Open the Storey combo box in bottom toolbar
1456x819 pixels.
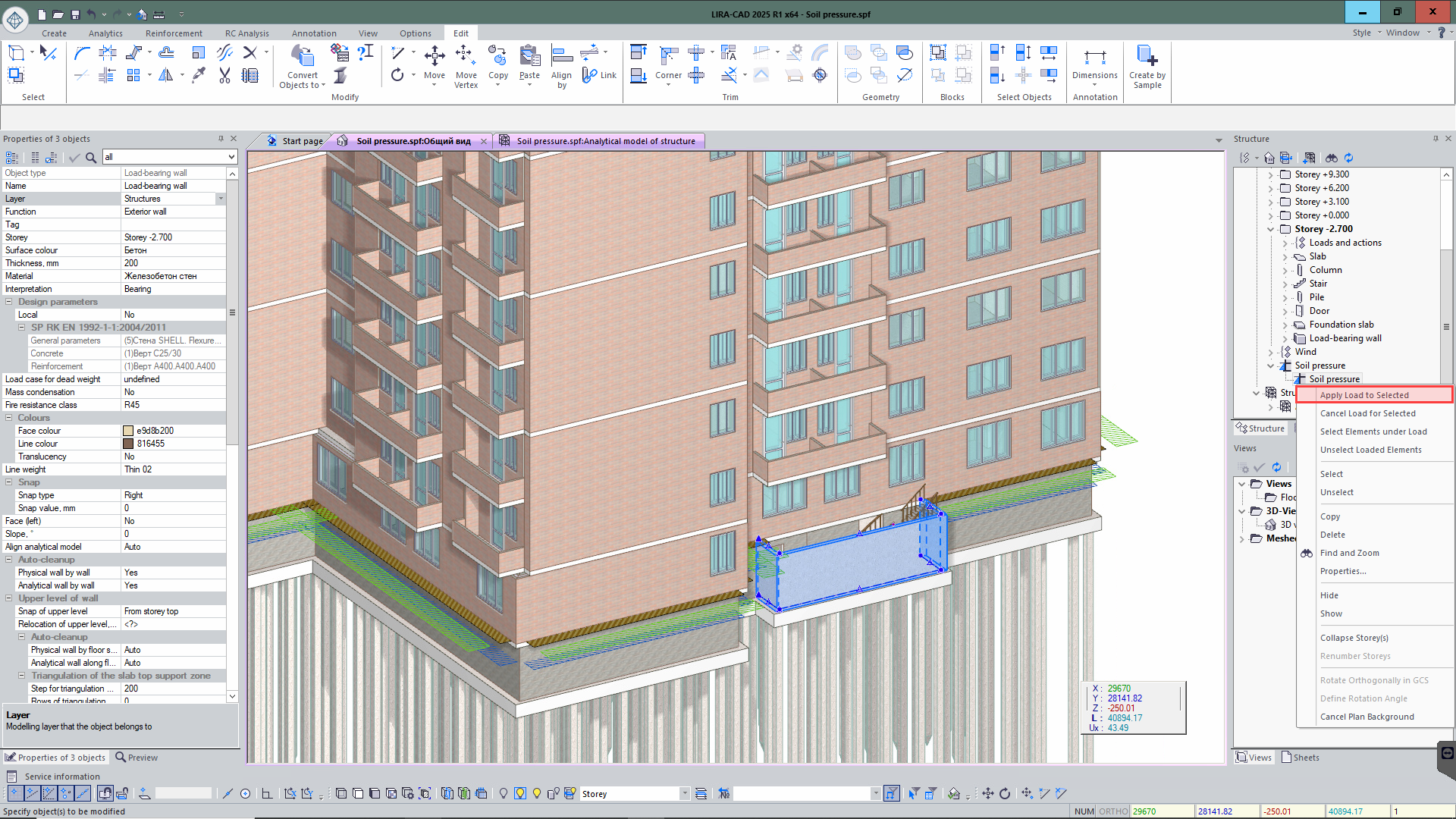(684, 794)
